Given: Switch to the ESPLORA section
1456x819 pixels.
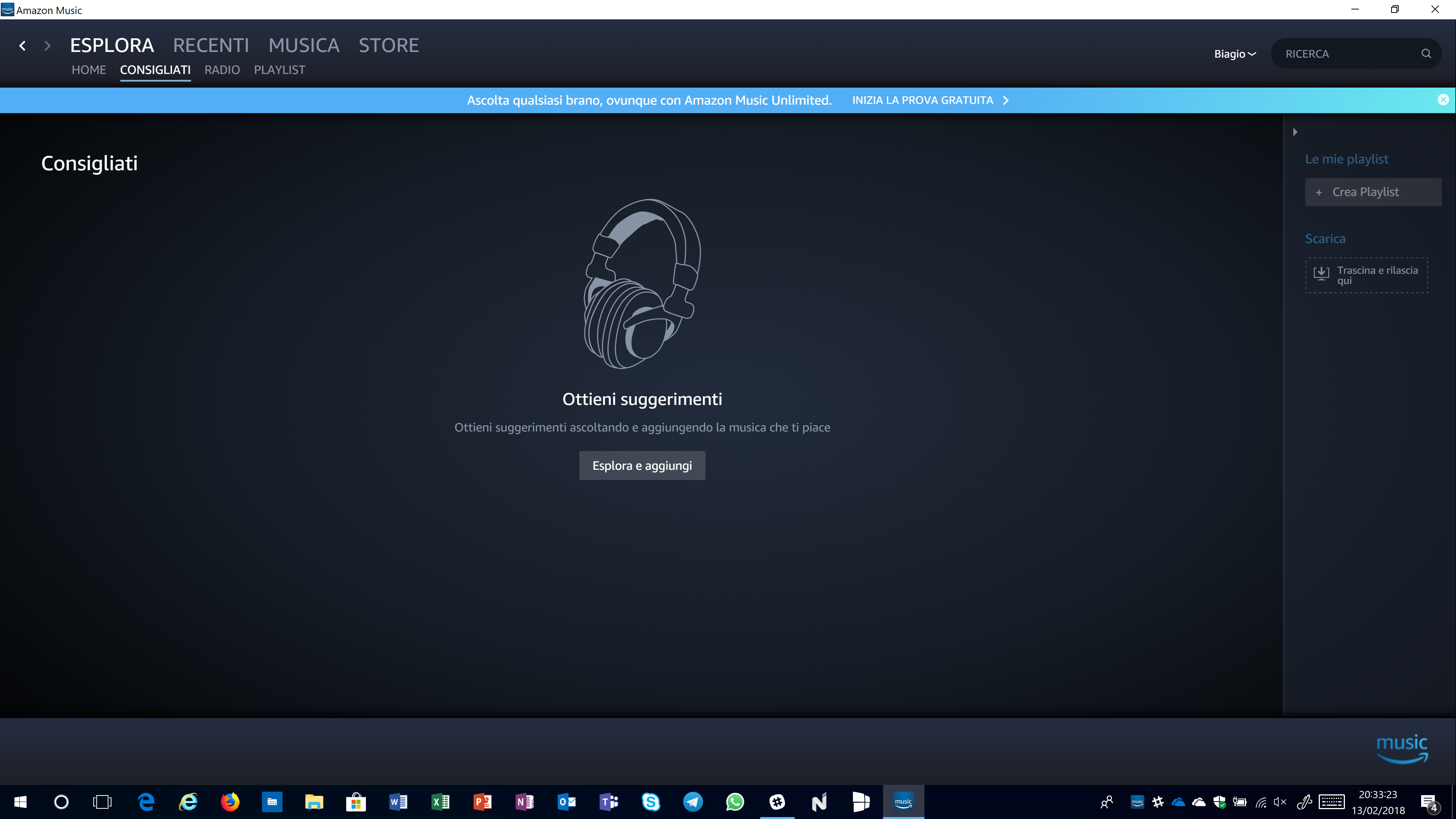Looking at the screenshot, I should click(112, 45).
